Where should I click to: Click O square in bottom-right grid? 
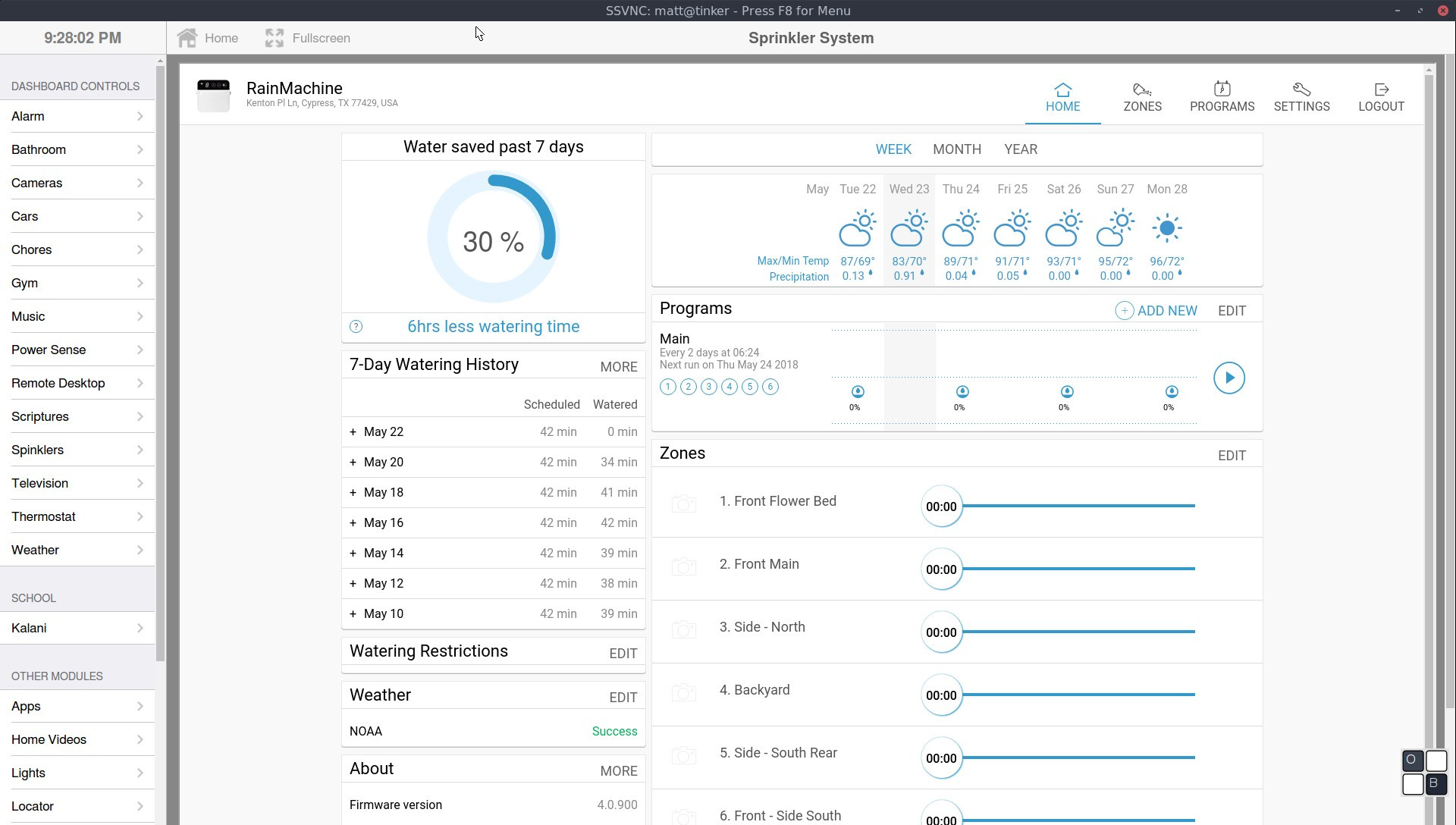coord(1412,760)
